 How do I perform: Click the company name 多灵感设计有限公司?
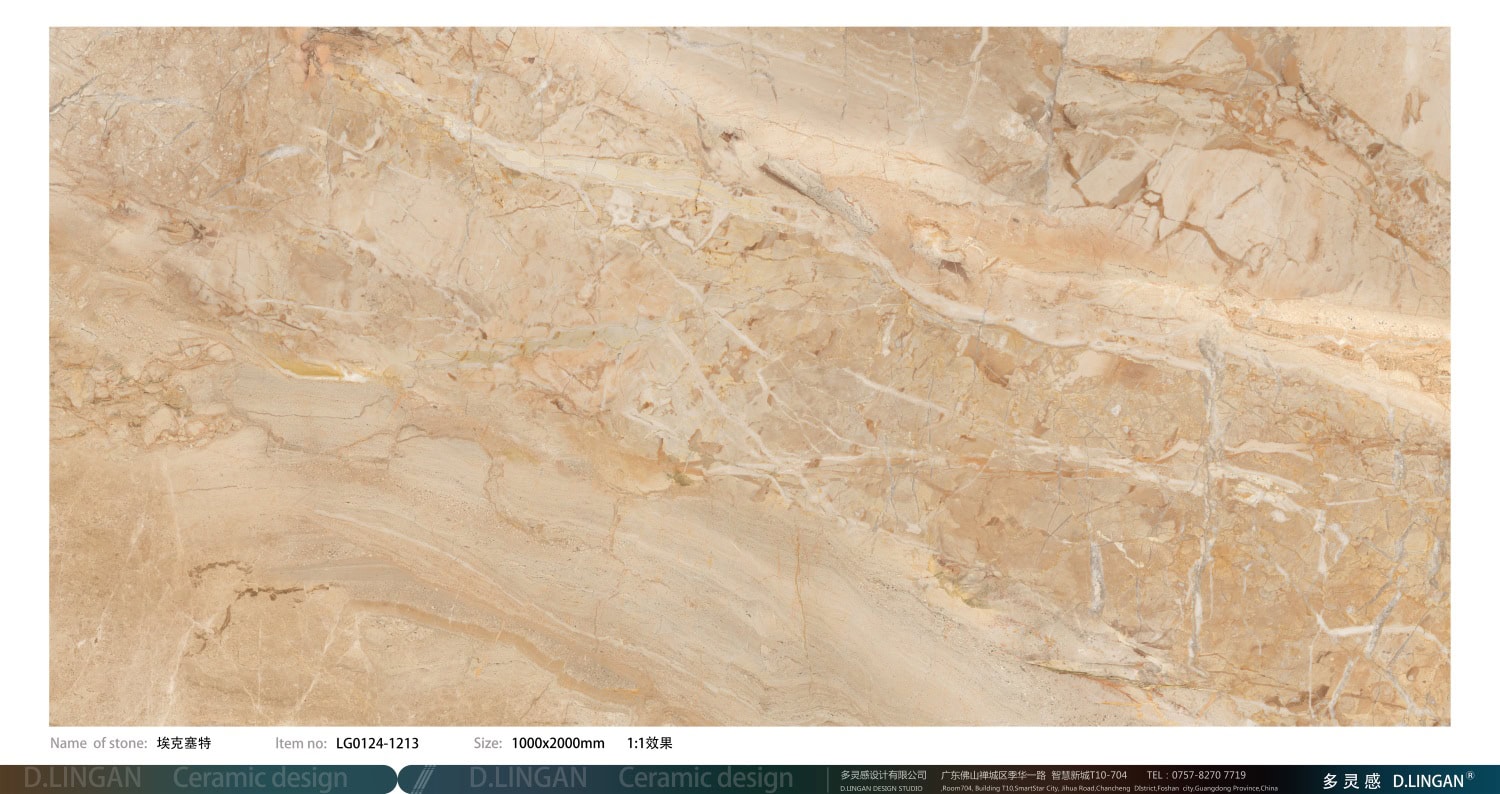click(883, 775)
